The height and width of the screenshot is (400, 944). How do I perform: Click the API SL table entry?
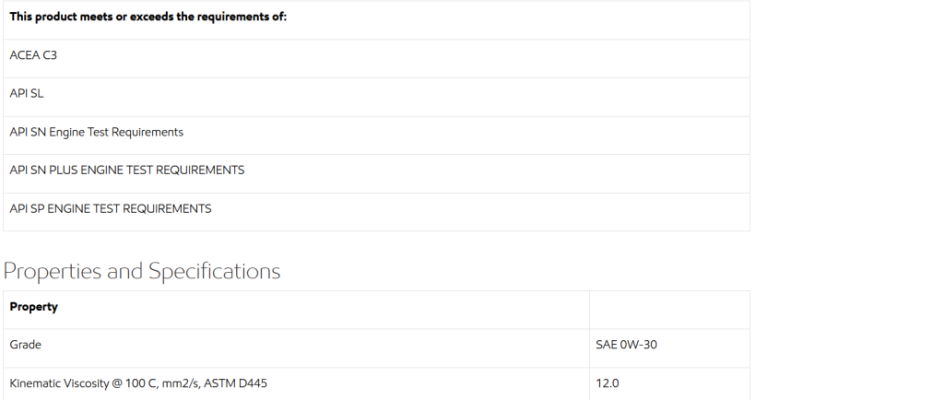(376, 97)
